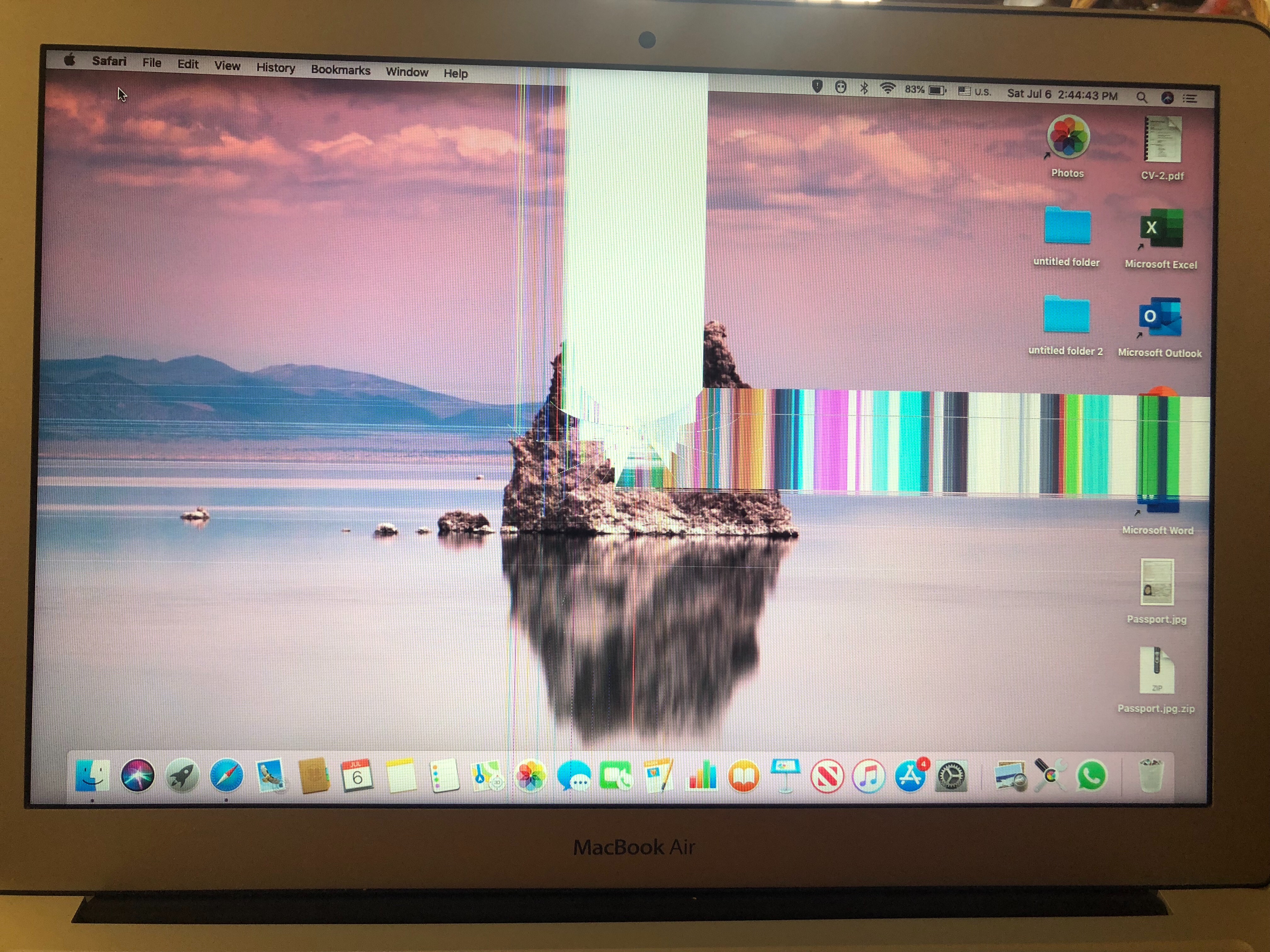Open the Apple menu

70,60
